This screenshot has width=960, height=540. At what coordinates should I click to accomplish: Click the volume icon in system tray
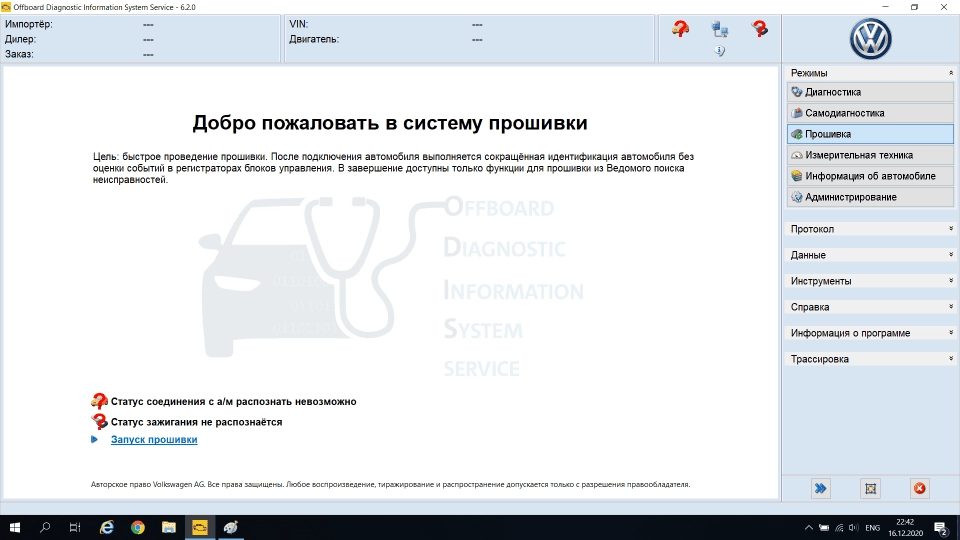[853, 528]
